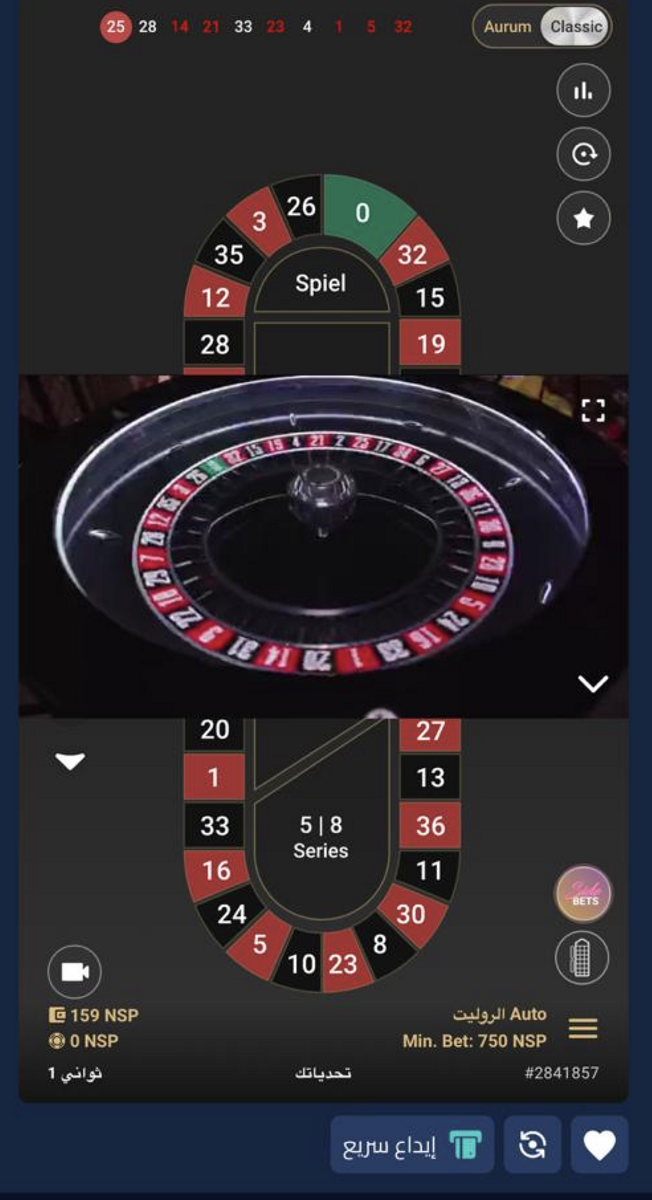Viewport: 652px width, 1200px height.
Task: Click the rebet circular arrow icon
Action: pyautogui.click(x=583, y=154)
